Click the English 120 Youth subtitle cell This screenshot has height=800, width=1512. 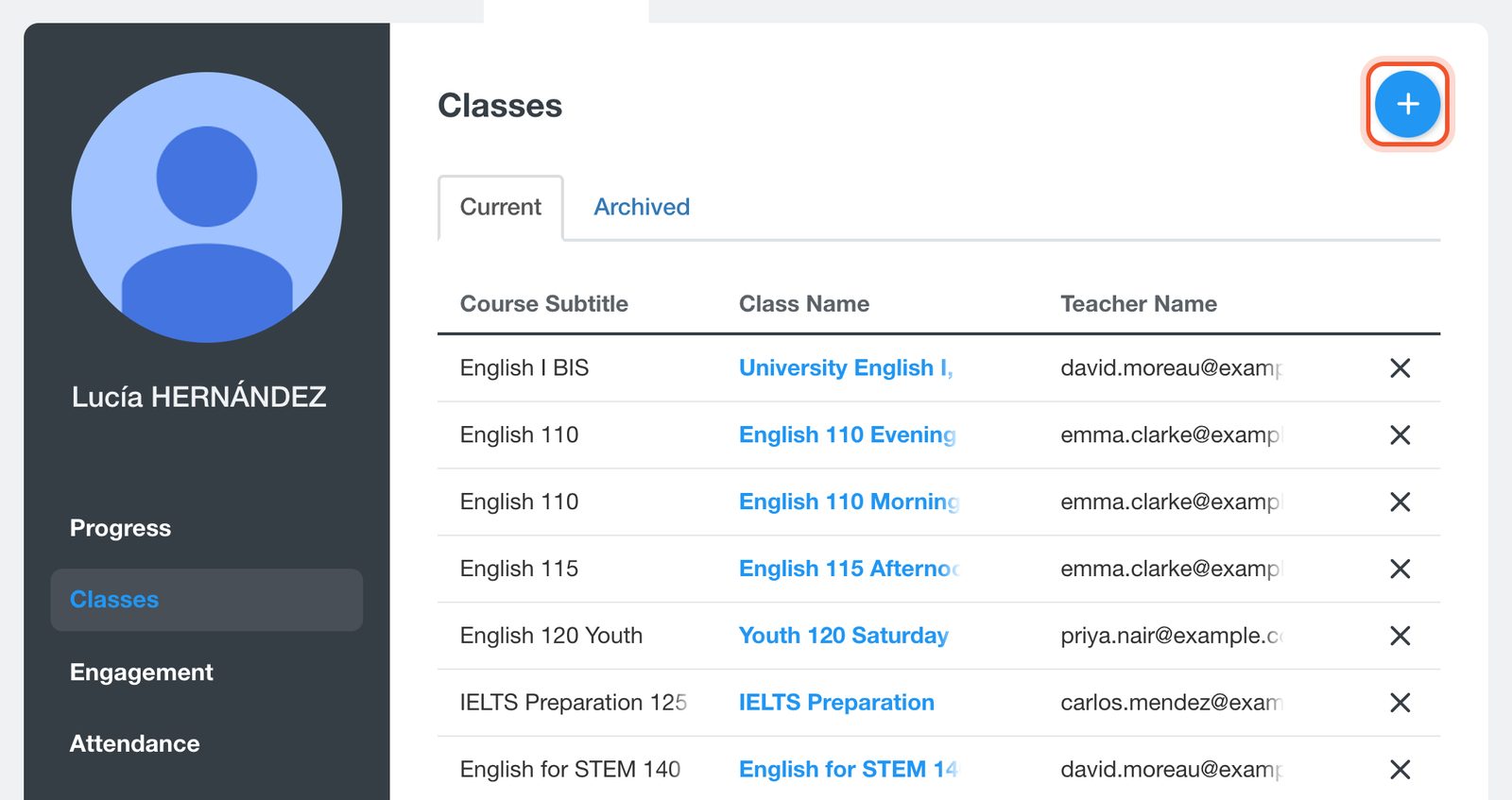(x=551, y=637)
